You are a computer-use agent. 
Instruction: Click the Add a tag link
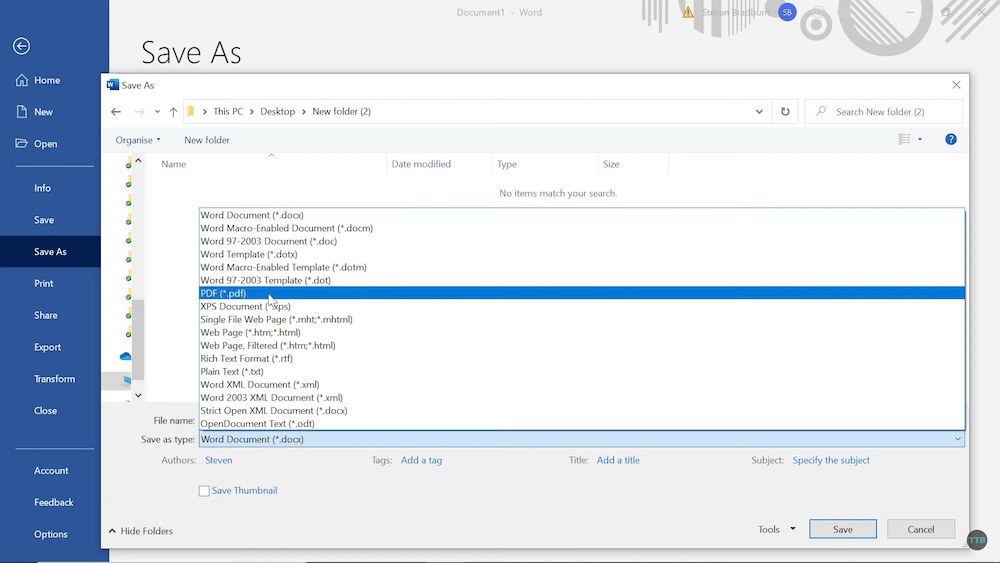[x=422, y=460]
